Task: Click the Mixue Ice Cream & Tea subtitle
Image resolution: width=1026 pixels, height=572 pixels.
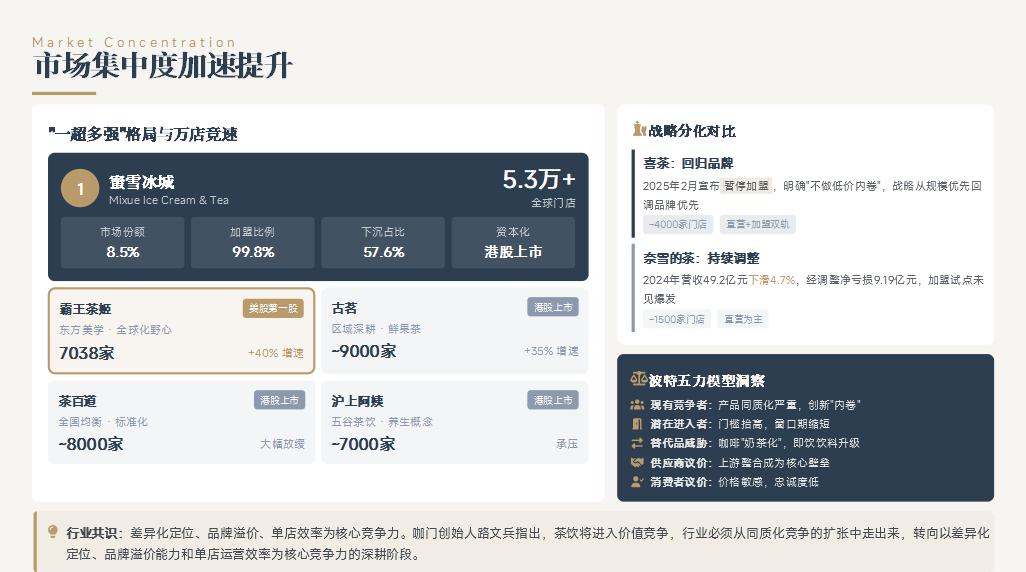Action: tap(169, 200)
